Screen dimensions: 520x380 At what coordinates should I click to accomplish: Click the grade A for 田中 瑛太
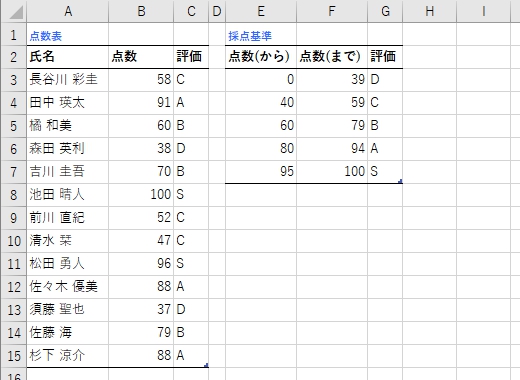coord(191,103)
